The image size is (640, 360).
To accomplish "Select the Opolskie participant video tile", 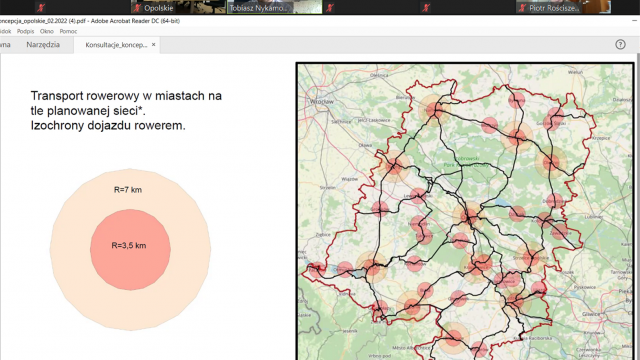I will 178,7.
